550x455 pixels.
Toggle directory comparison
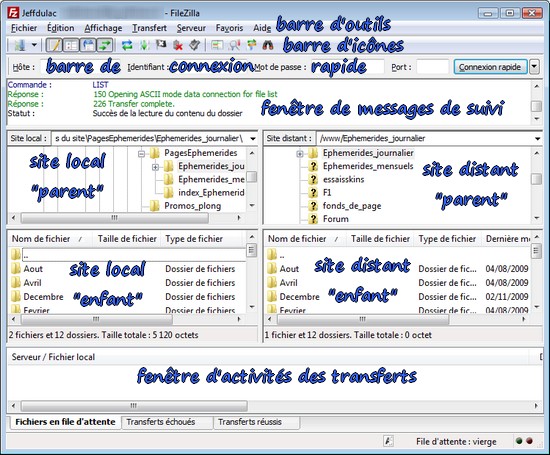click(x=234, y=45)
